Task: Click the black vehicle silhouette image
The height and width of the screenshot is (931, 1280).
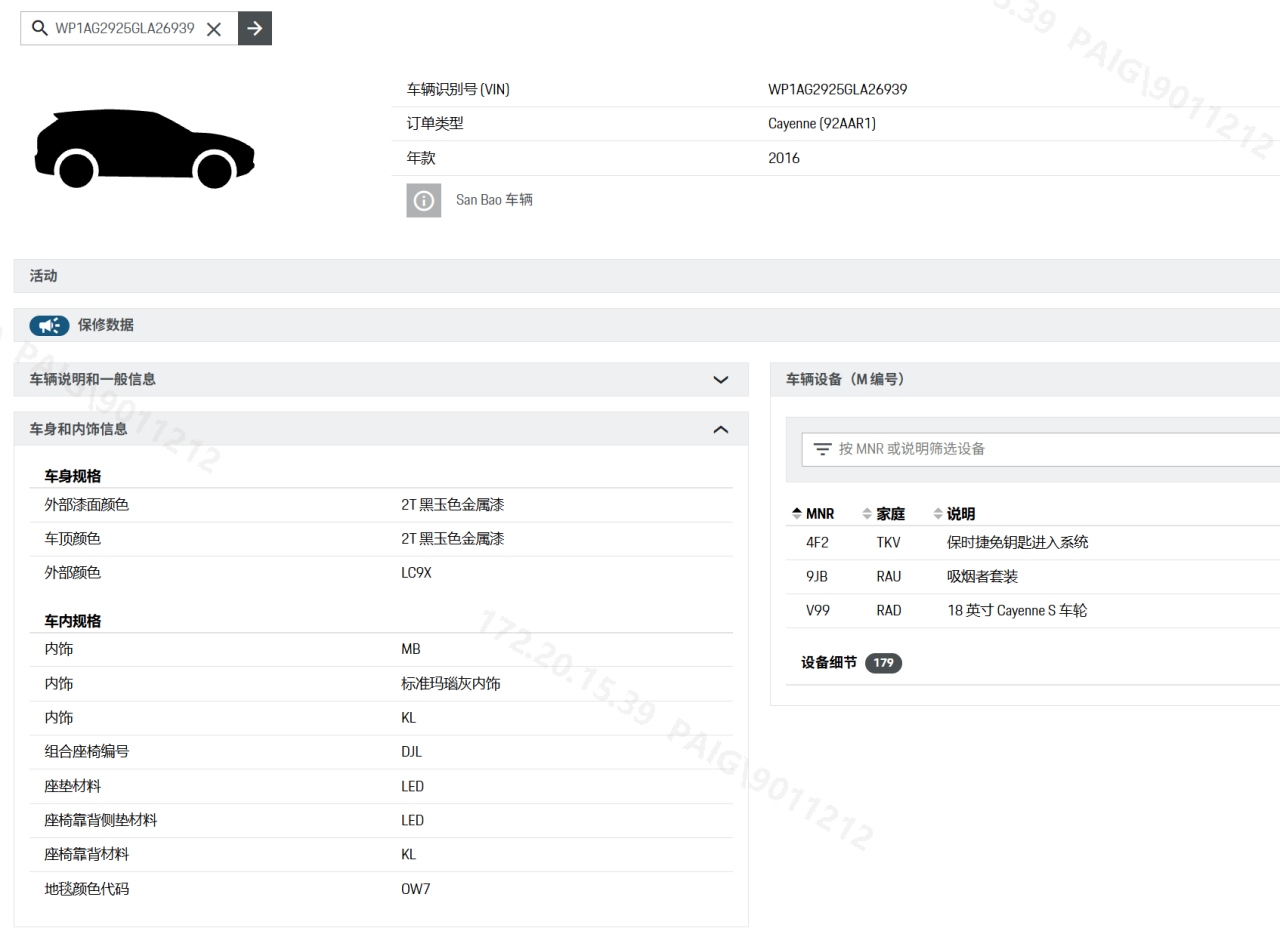Action: point(145,150)
